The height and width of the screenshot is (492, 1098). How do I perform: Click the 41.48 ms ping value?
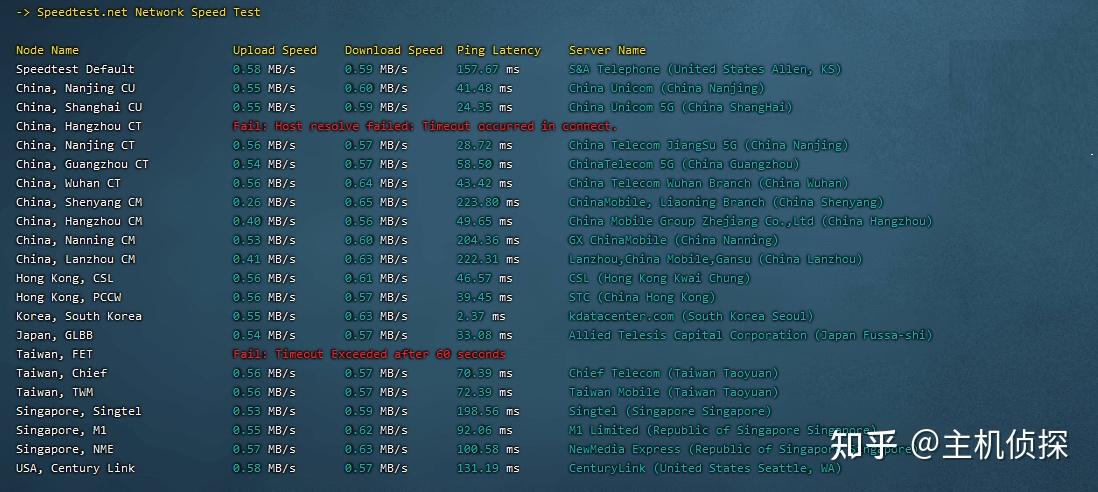(485, 88)
